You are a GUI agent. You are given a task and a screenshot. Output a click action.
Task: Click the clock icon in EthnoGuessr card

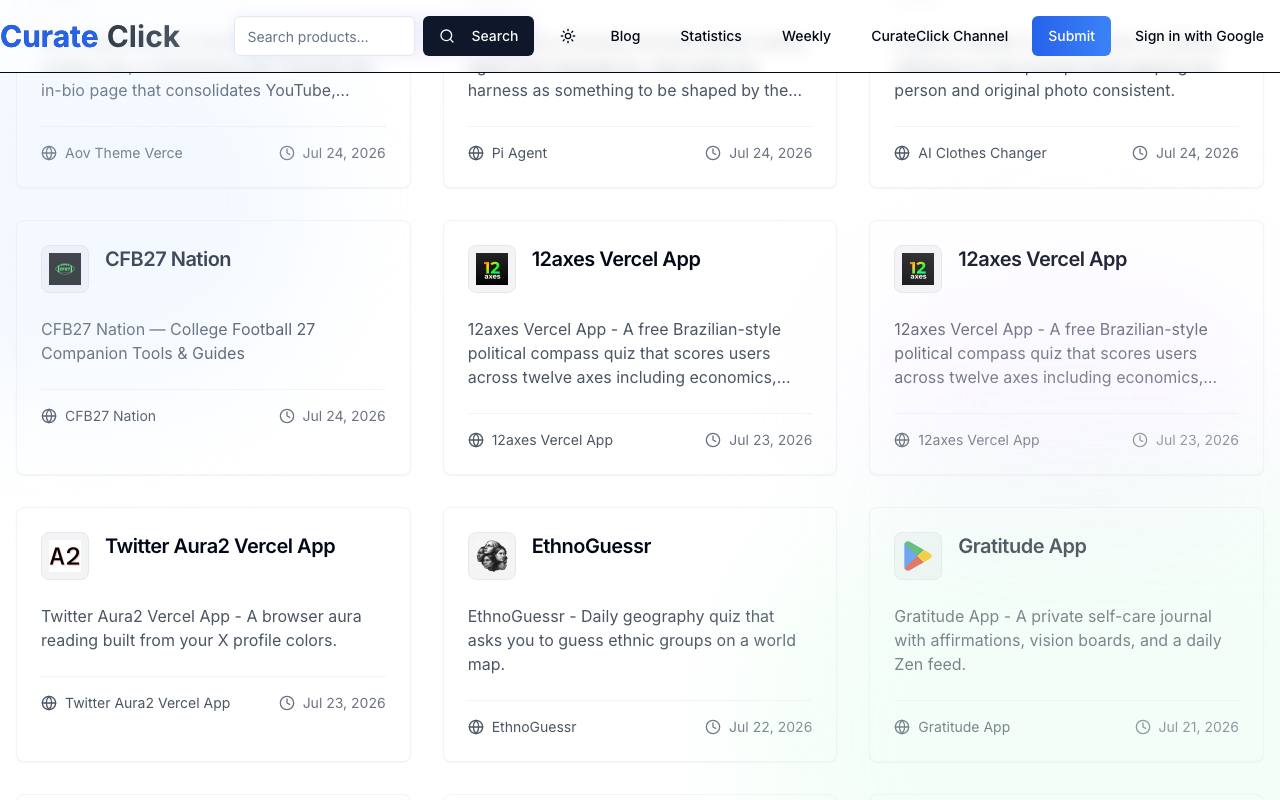[x=713, y=727]
